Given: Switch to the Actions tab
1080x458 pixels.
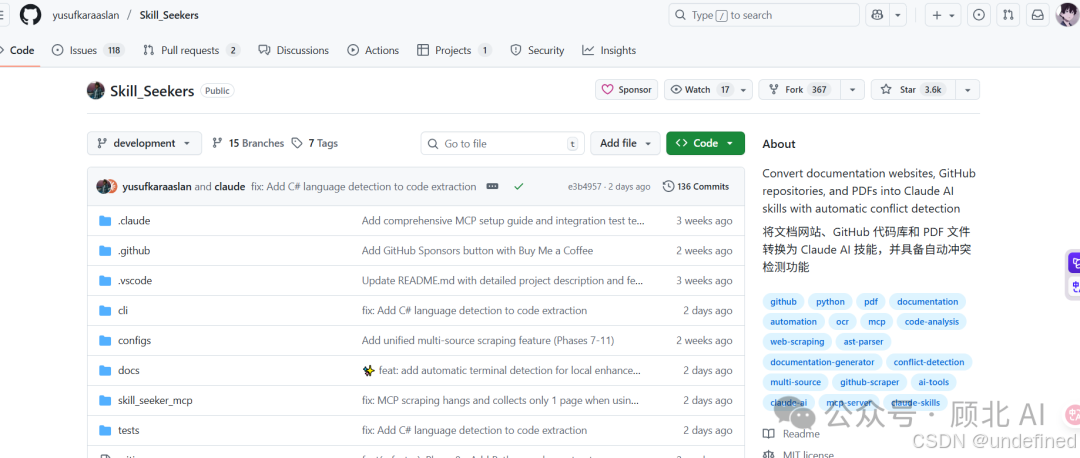Looking at the screenshot, I should pyautogui.click(x=373, y=50).
